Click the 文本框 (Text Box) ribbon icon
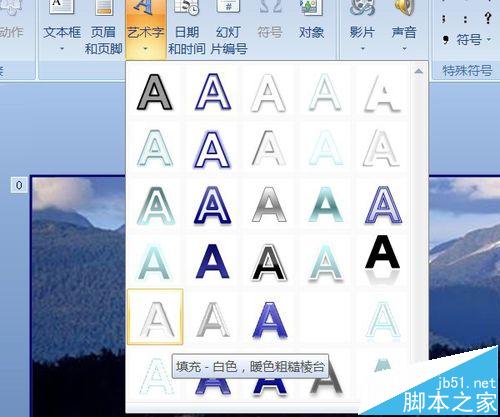The width and height of the screenshot is (500, 417). pos(62,8)
